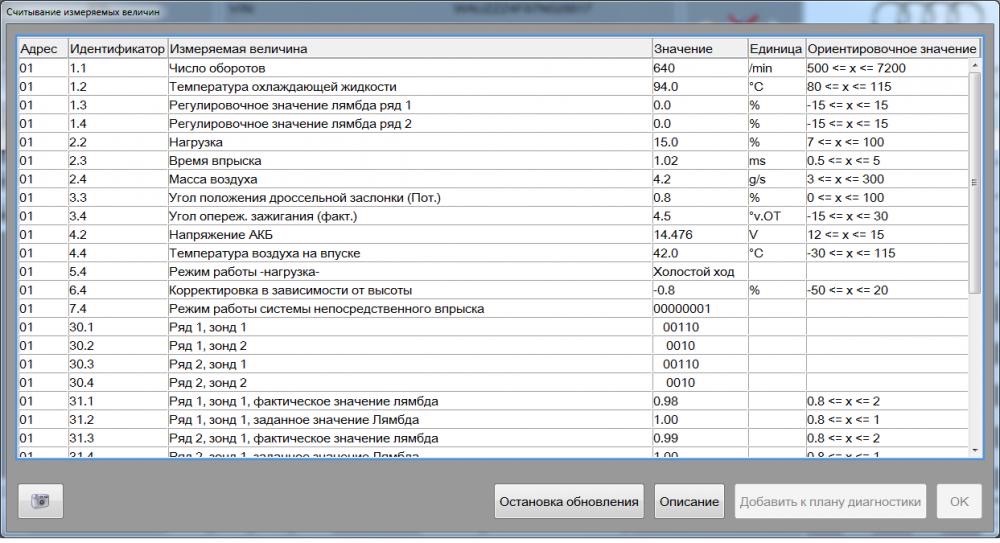Select Регулировочное значение лямбда ряд 1
This screenshot has height=543, width=1000.
[x=493, y=105]
